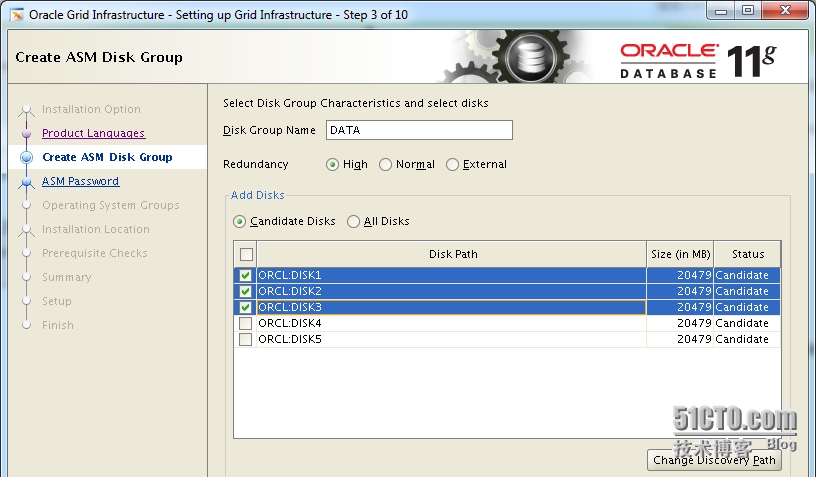Toggle the select-all disks header checkbox

tap(246, 254)
